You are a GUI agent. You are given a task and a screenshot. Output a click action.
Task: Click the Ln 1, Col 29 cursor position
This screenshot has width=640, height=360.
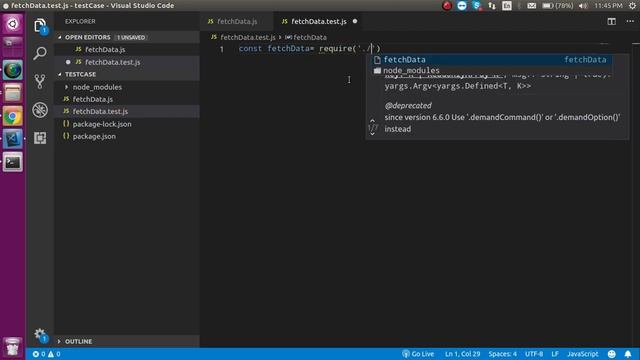tap(462, 354)
